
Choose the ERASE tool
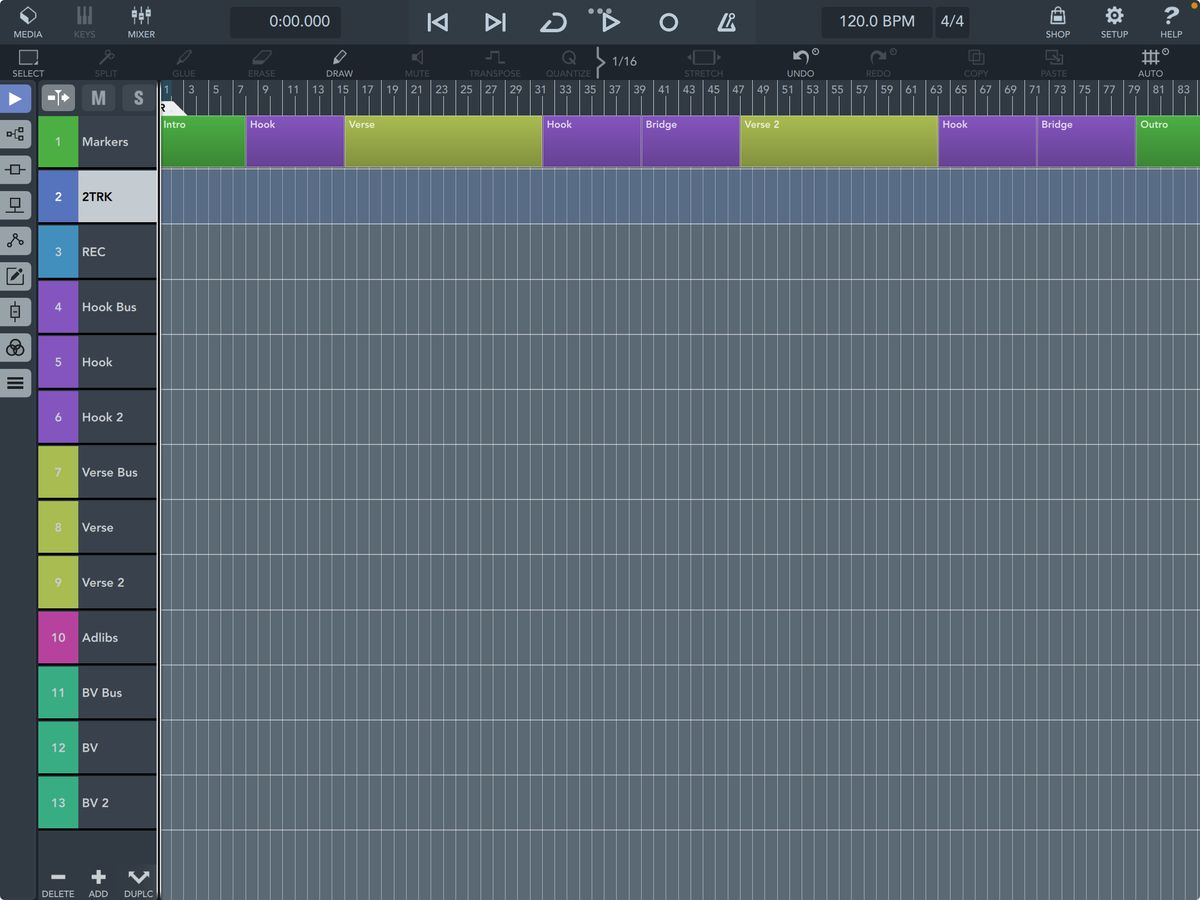pos(262,63)
